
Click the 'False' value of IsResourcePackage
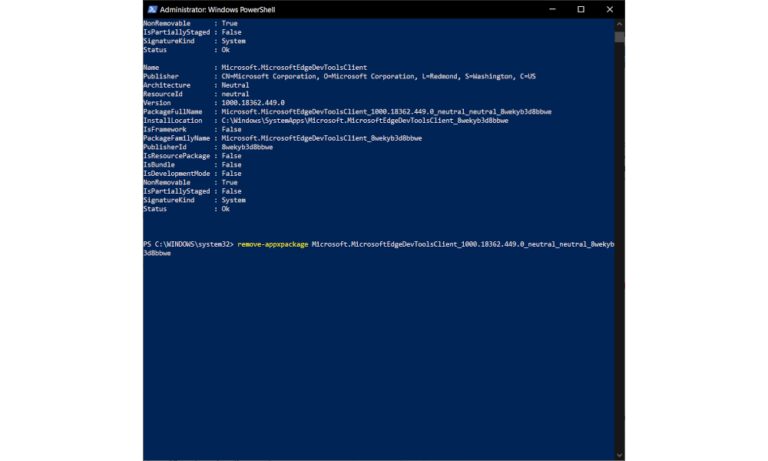(x=231, y=156)
